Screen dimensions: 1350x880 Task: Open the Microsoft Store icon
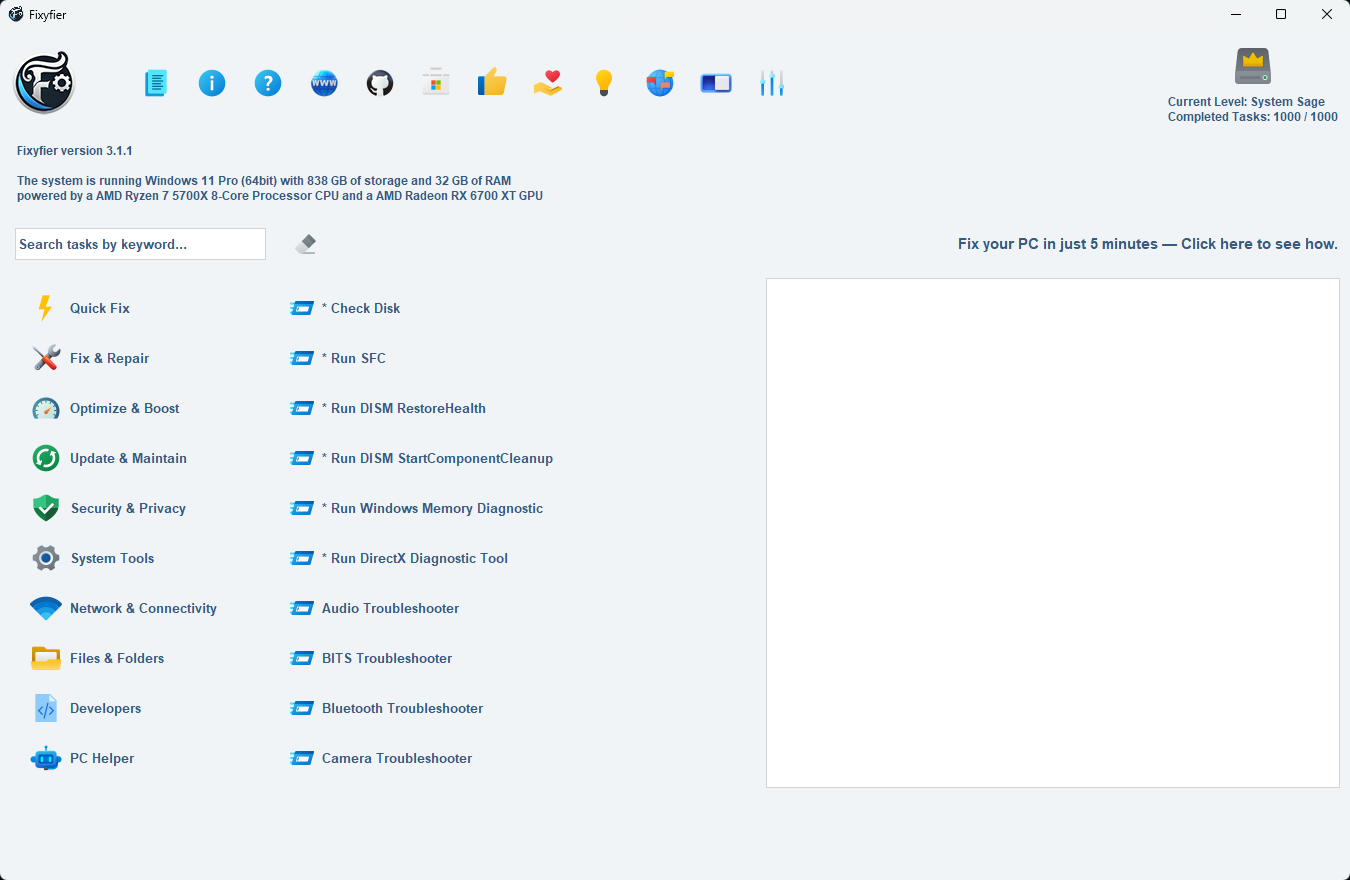click(436, 82)
